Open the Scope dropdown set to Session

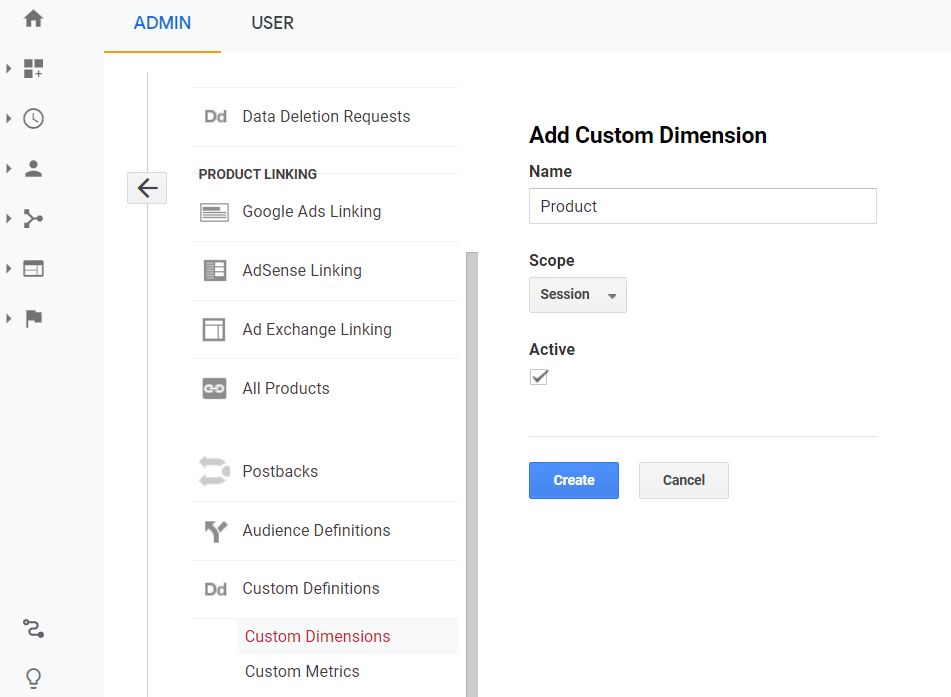point(577,294)
